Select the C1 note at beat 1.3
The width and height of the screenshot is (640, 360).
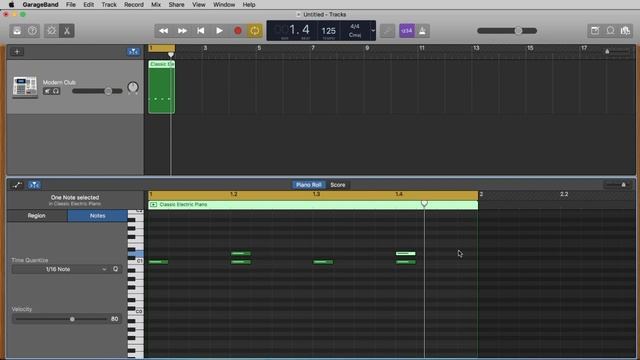[323, 262]
